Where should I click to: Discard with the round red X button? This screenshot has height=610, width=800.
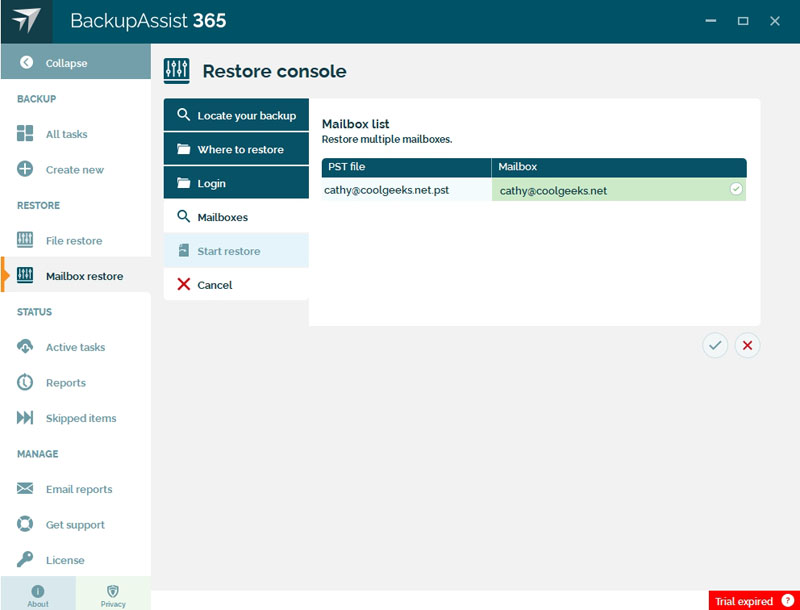tap(747, 345)
